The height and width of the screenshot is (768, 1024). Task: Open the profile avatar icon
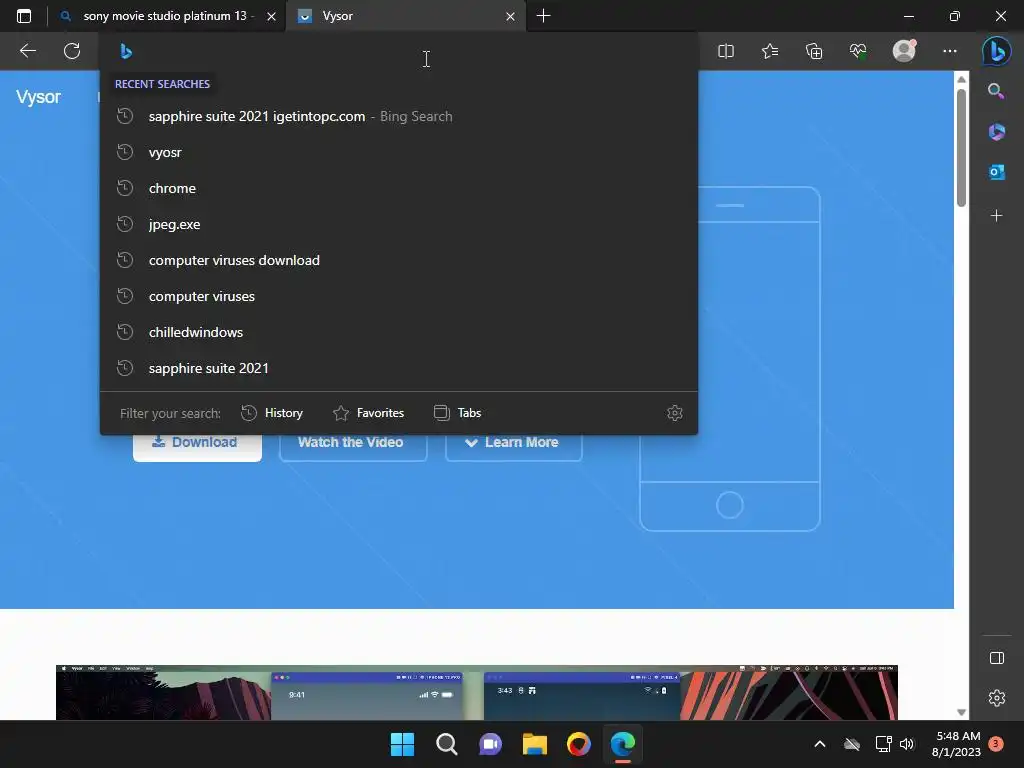(x=904, y=51)
